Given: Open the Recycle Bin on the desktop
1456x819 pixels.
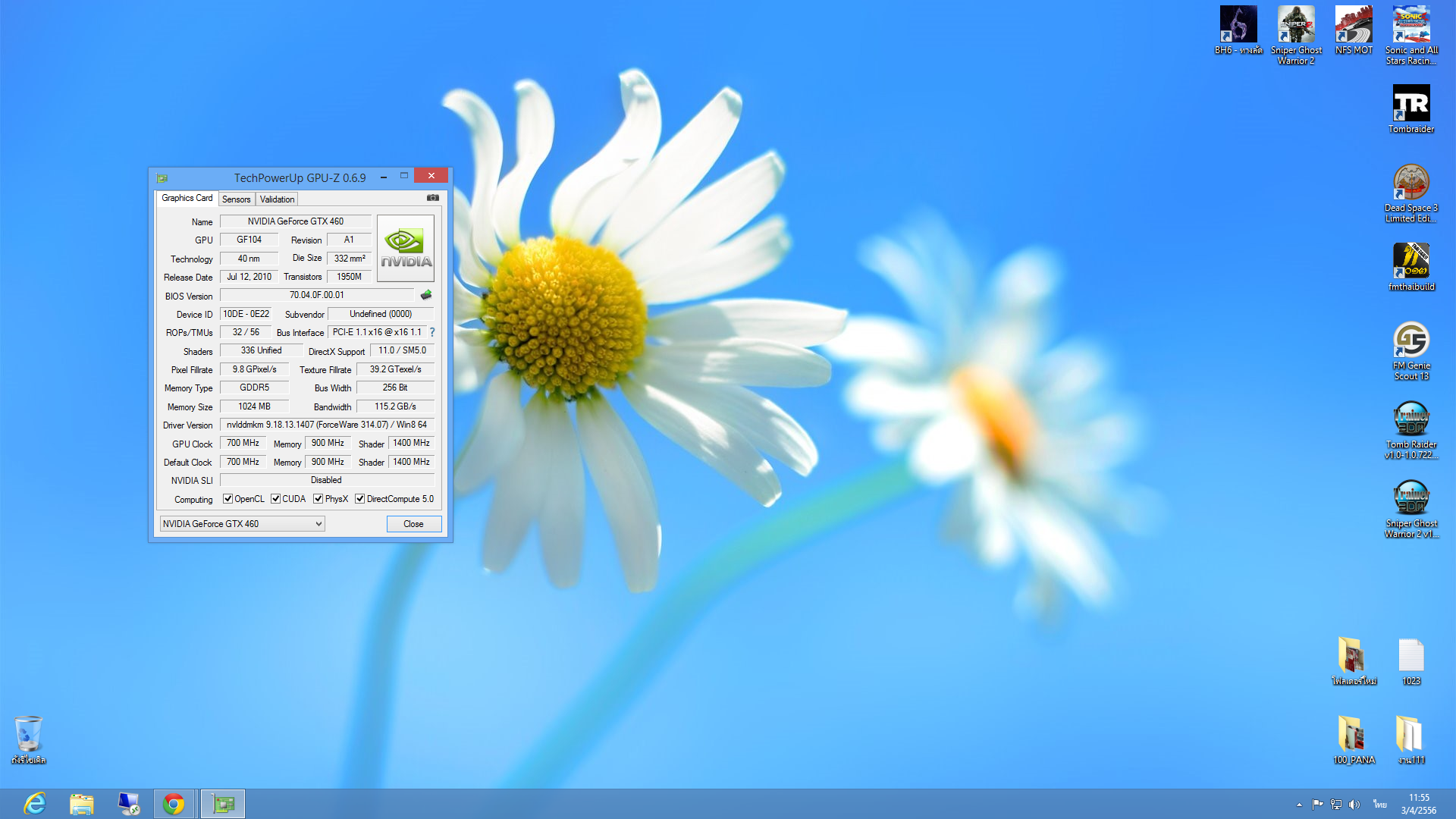Looking at the screenshot, I should click(29, 734).
